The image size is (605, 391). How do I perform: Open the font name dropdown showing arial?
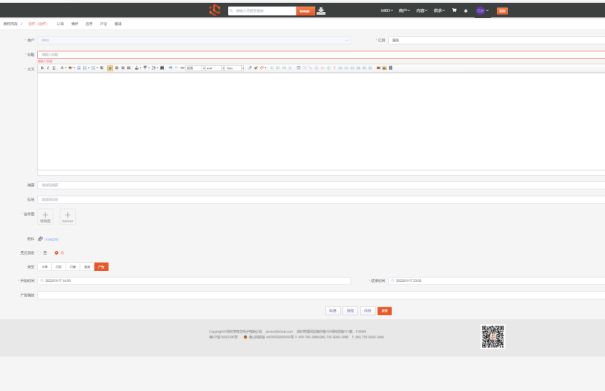coord(214,68)
